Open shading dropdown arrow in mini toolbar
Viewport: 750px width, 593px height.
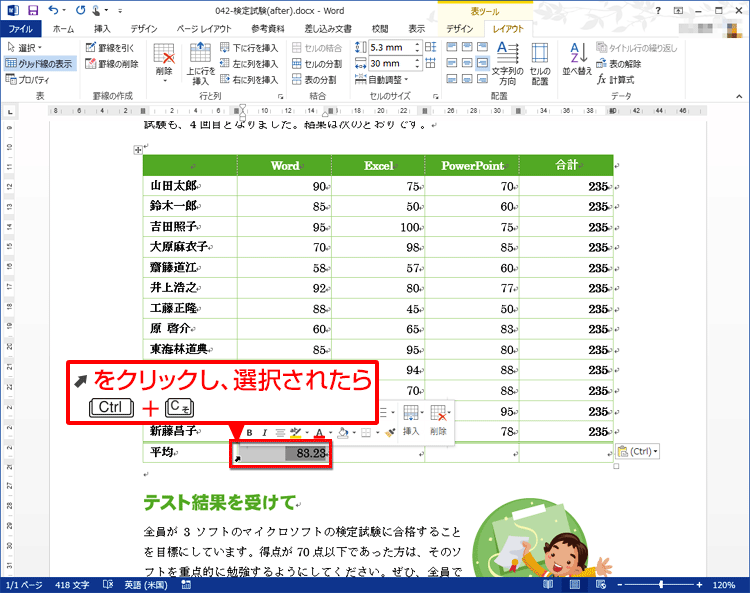[354, 433]
